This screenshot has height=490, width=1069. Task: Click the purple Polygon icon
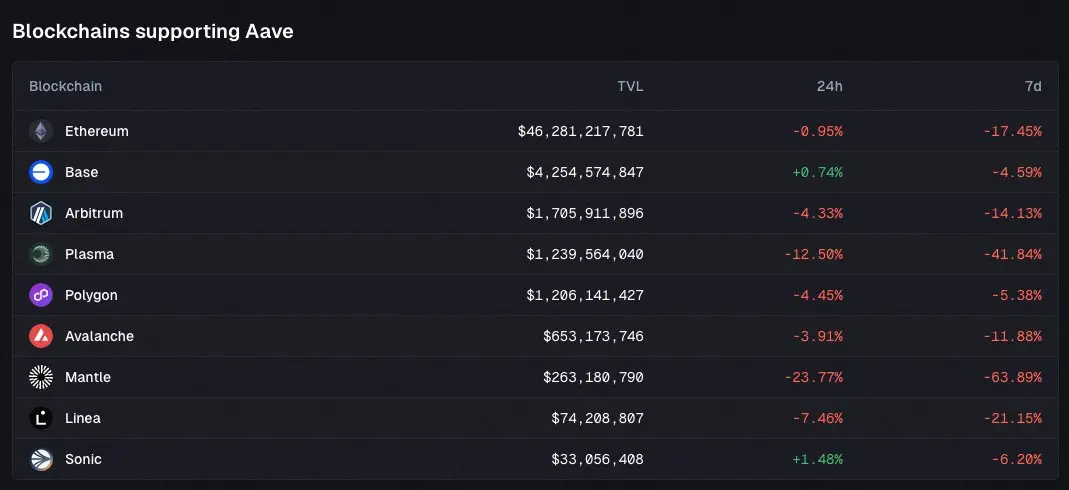tap(41, 295)
